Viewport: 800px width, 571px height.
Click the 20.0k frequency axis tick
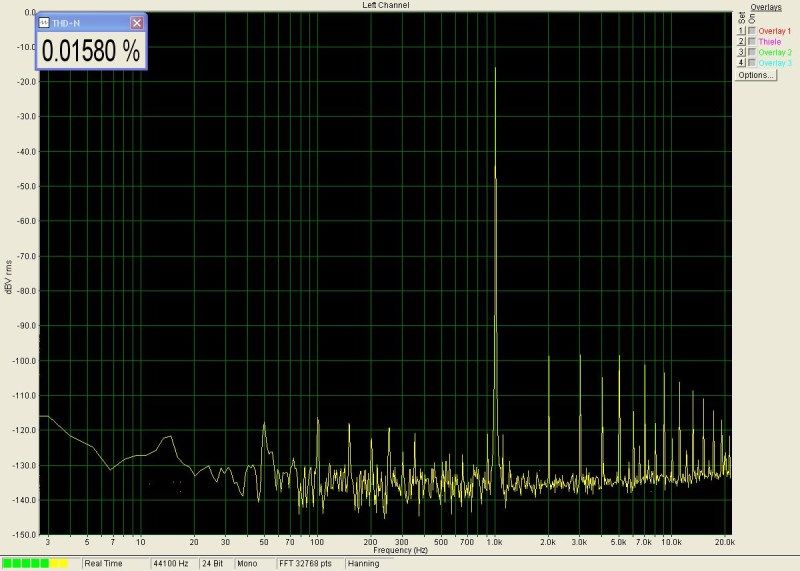[x=724, y=542]
